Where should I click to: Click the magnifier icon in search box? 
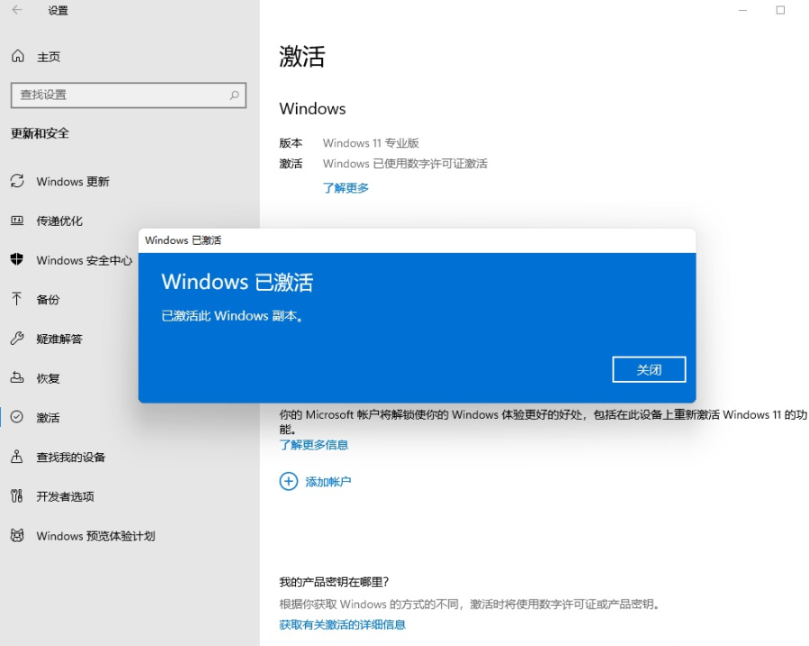(234, 95)
